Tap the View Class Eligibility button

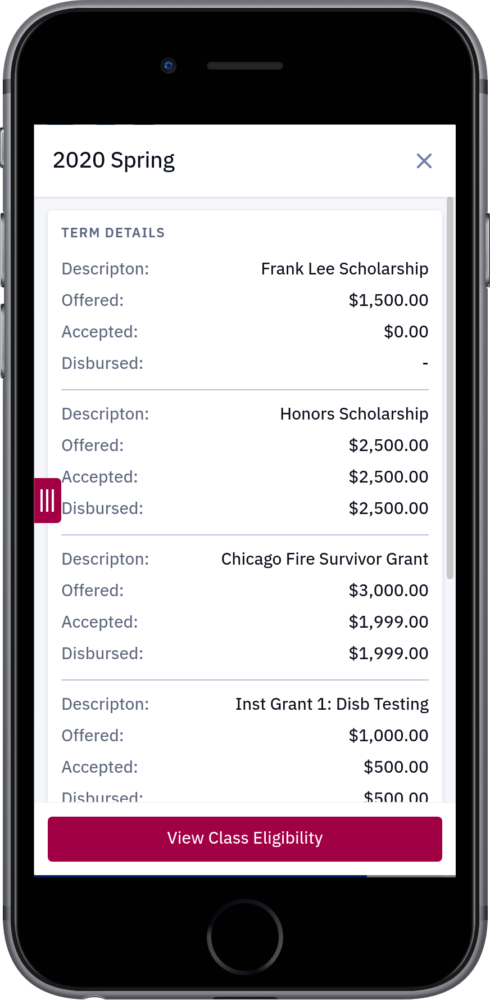pos(245,839)
